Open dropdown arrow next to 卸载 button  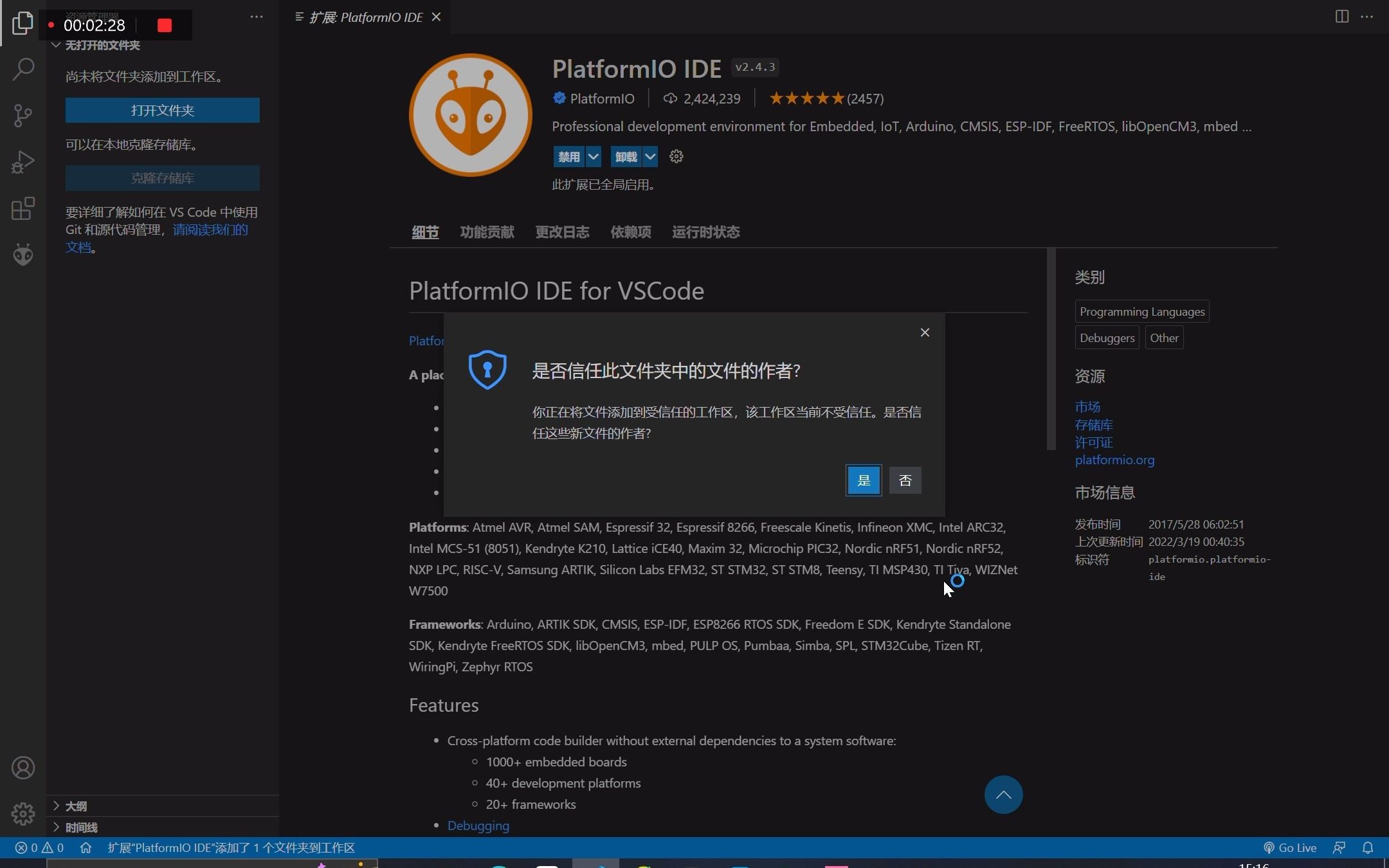click(650, 156)
